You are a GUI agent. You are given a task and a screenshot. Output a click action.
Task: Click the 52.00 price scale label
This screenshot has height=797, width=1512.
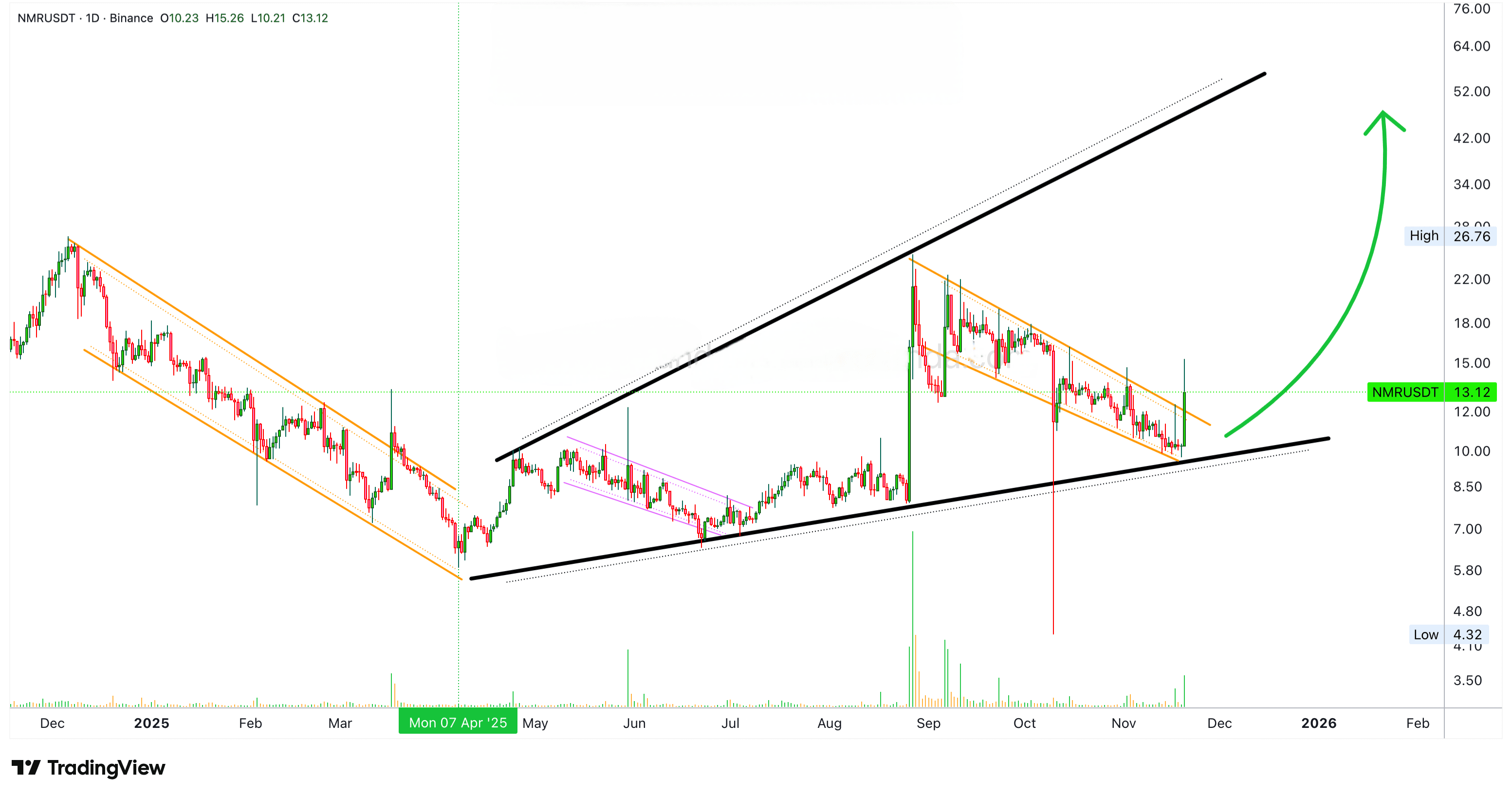pyautogui.click(x=1471, y=92)
